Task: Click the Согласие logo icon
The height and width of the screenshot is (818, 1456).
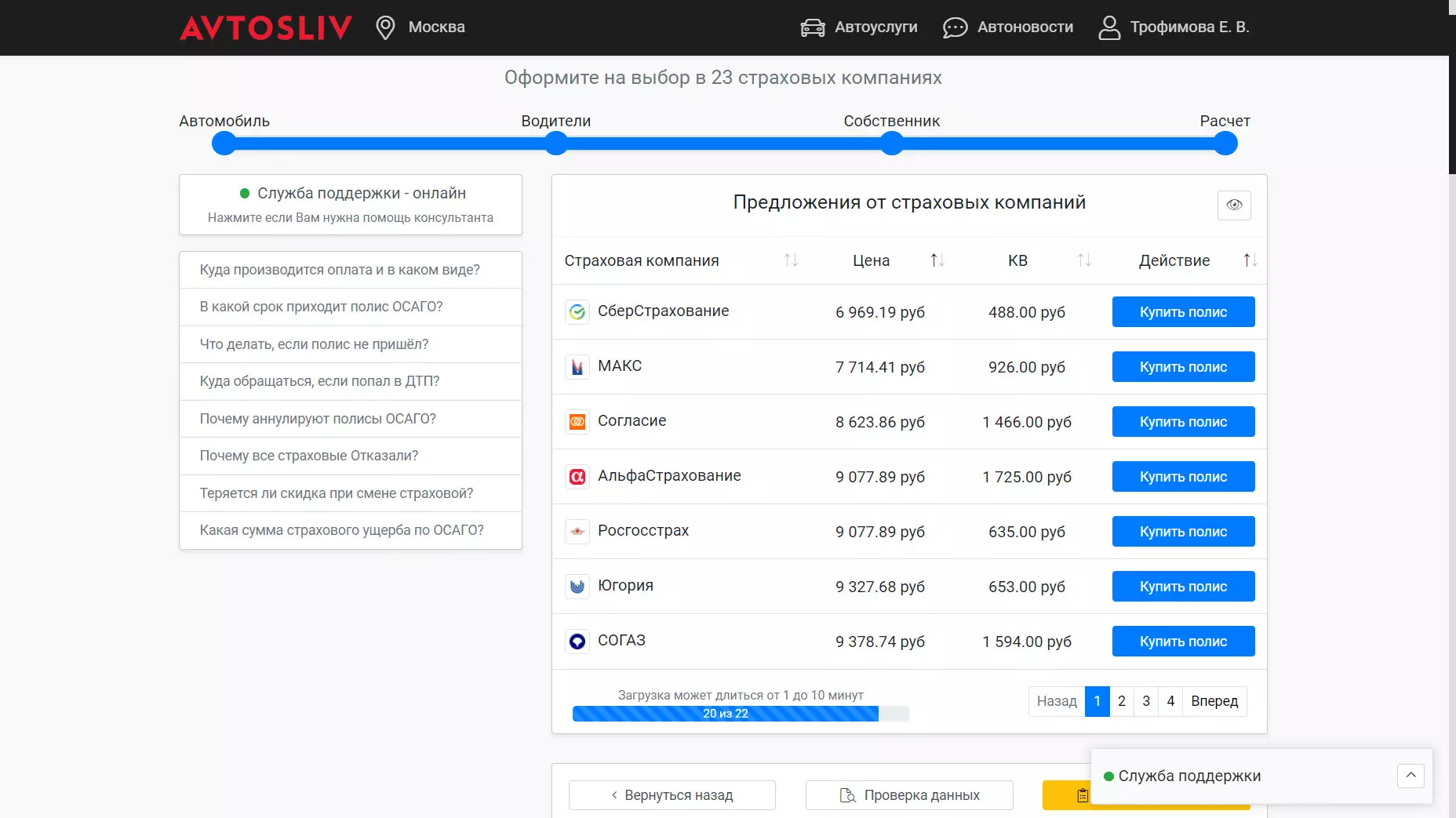Action: point(577,422)
